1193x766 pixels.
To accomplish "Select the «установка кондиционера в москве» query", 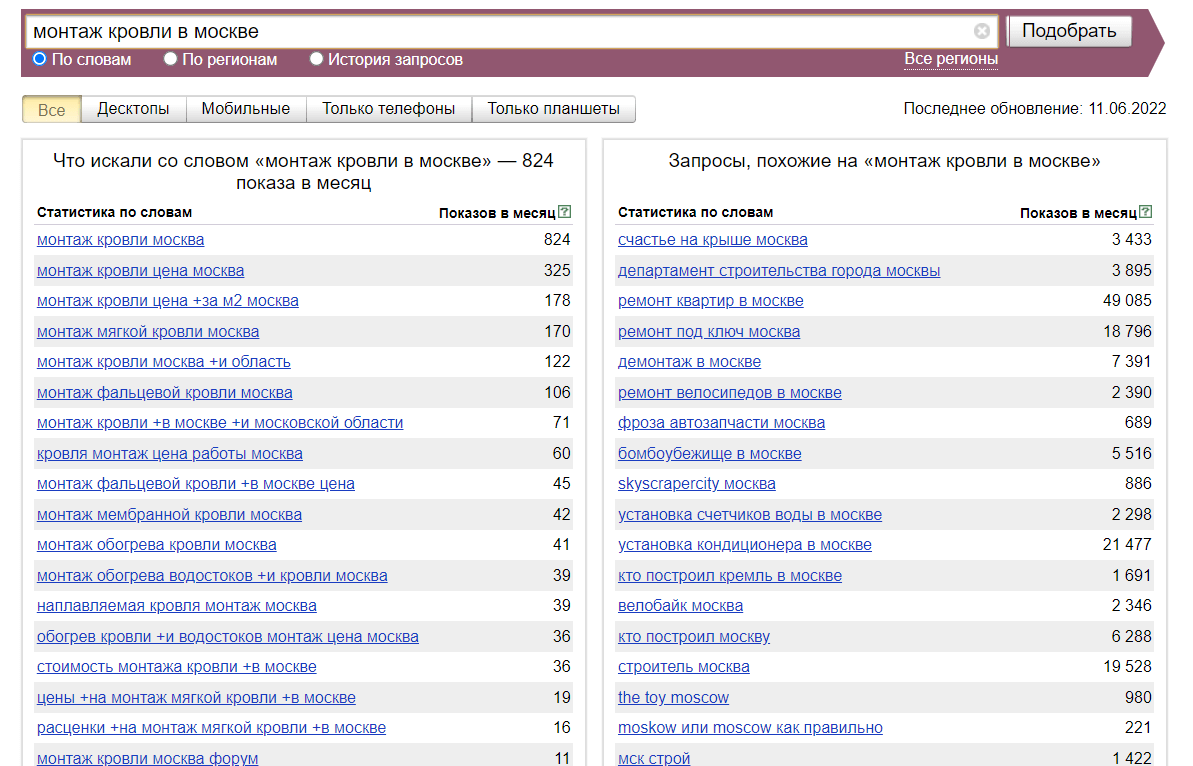I will click(x=744, y=544).
